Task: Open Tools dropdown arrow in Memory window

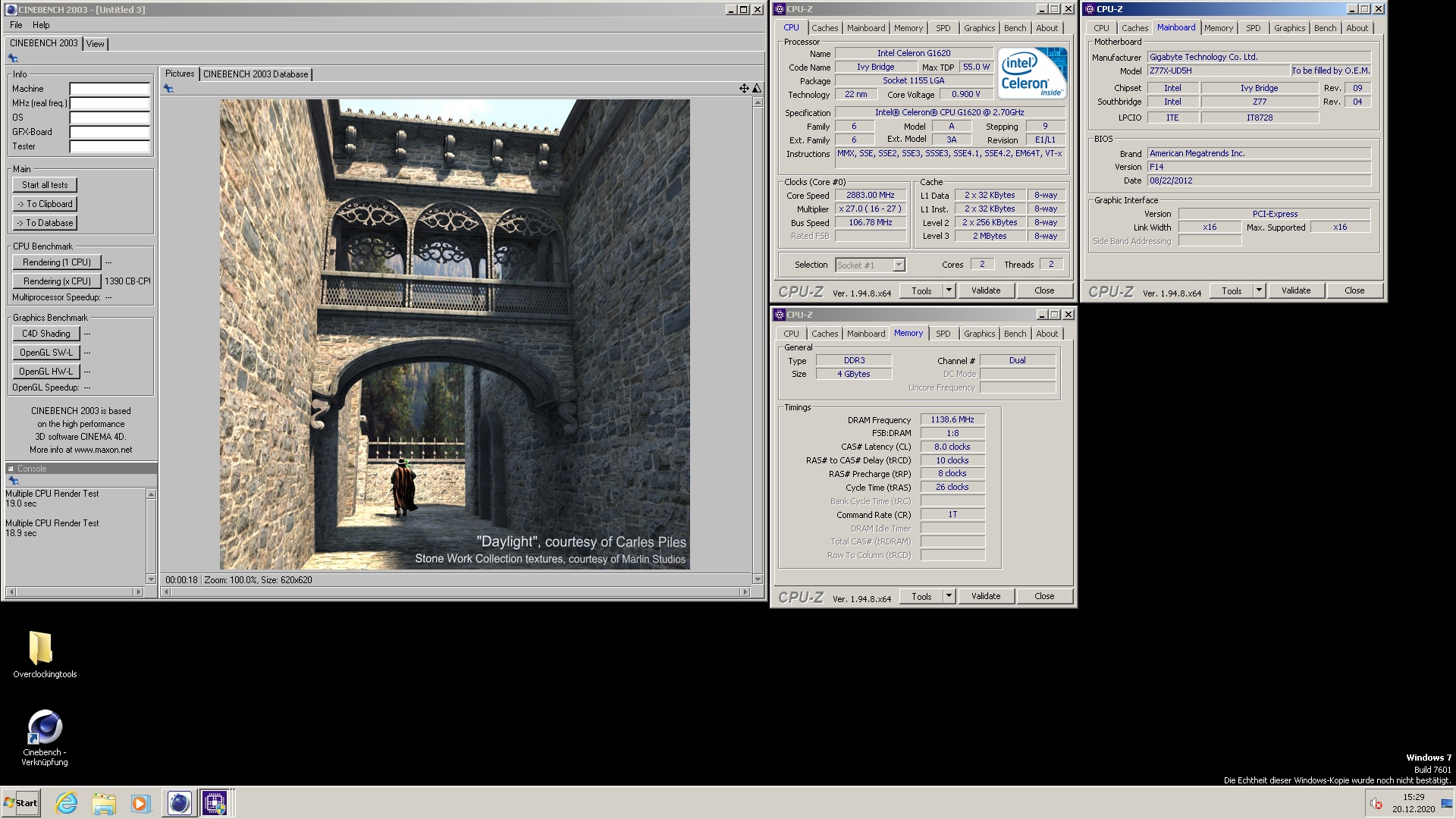Action: coord(949,596)
